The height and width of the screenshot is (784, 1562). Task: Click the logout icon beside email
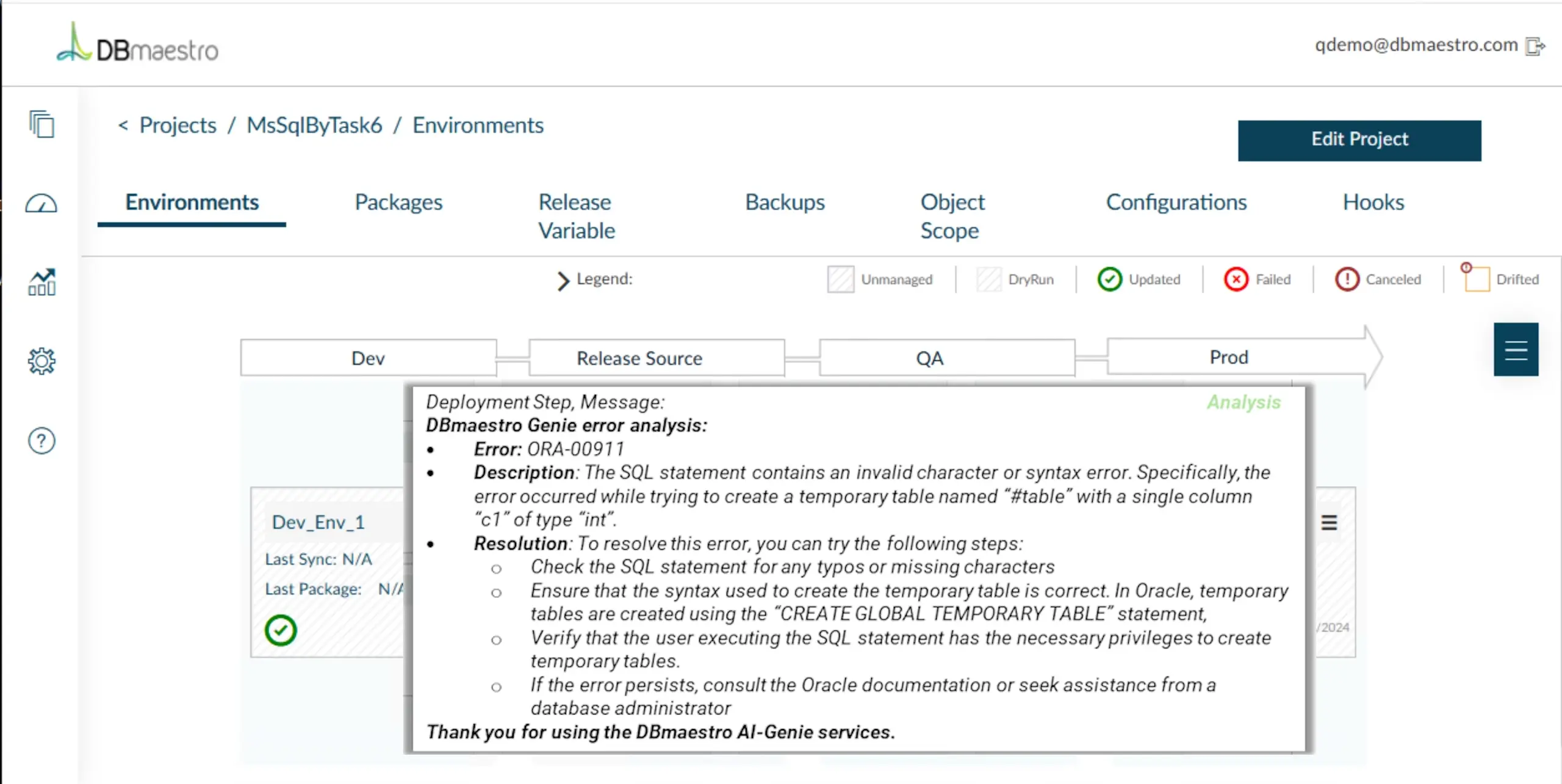point(1535,46)
